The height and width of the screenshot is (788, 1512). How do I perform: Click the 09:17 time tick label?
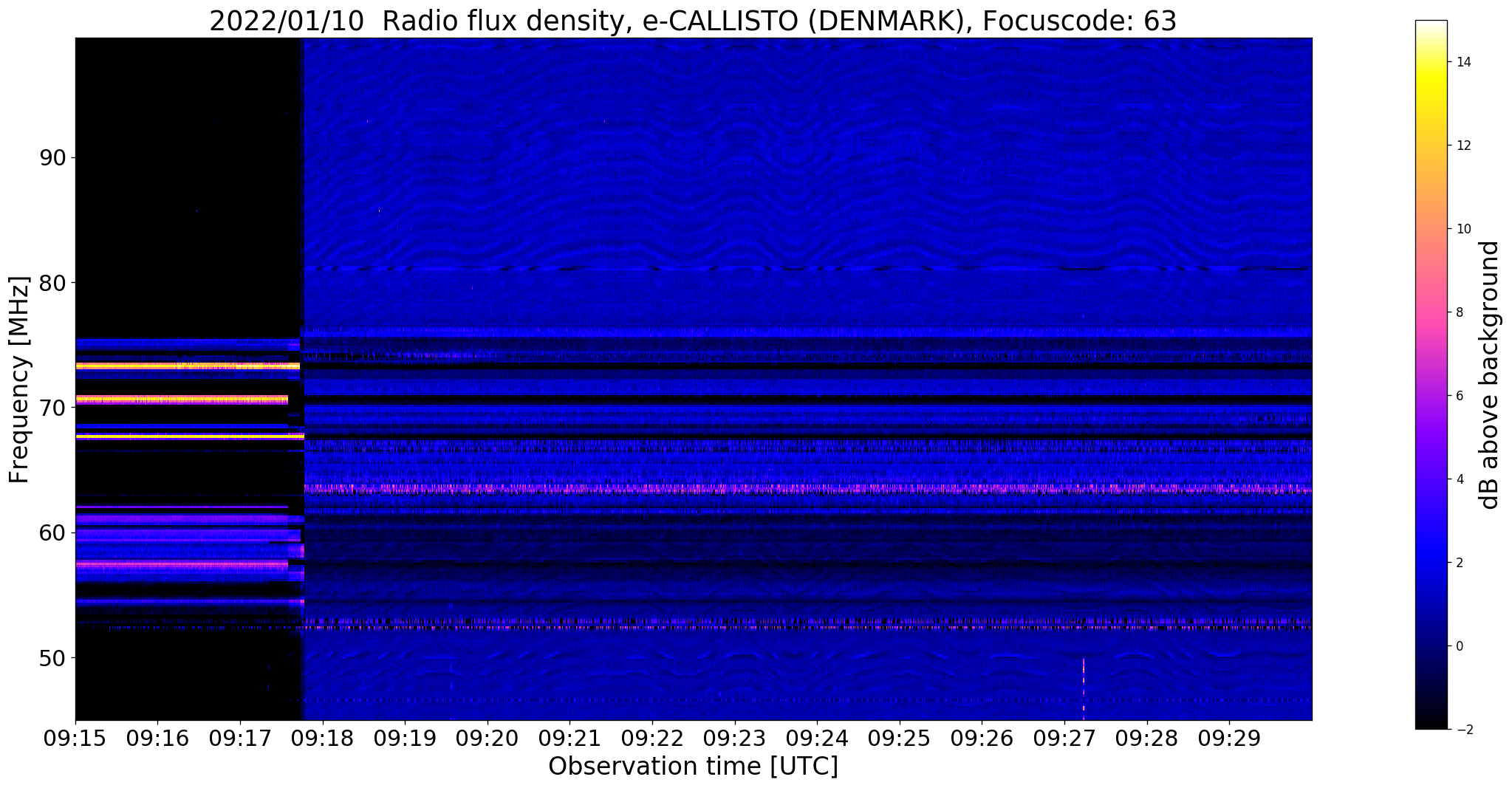click(x=240, y=739)
